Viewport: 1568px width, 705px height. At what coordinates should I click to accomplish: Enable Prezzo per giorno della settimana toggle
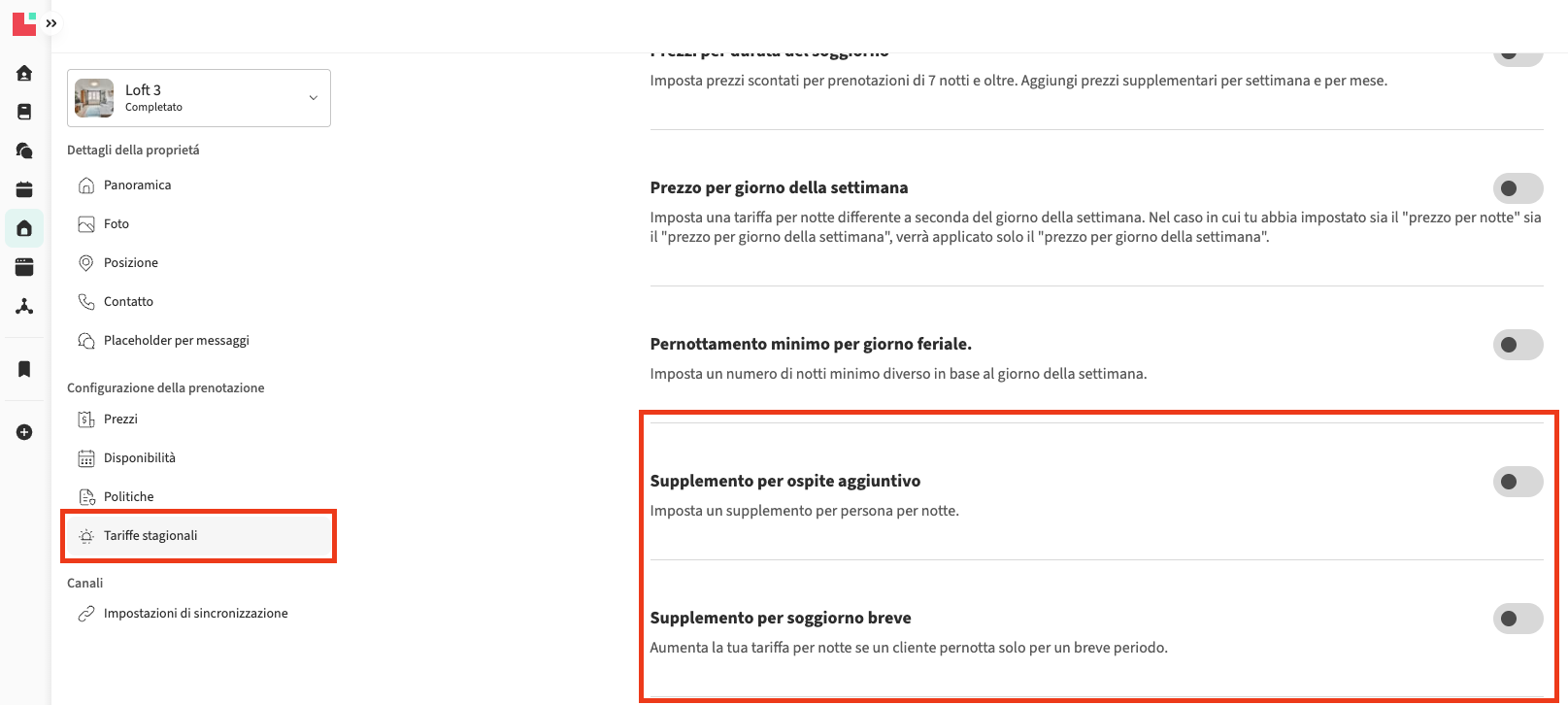click(1518, 188)
